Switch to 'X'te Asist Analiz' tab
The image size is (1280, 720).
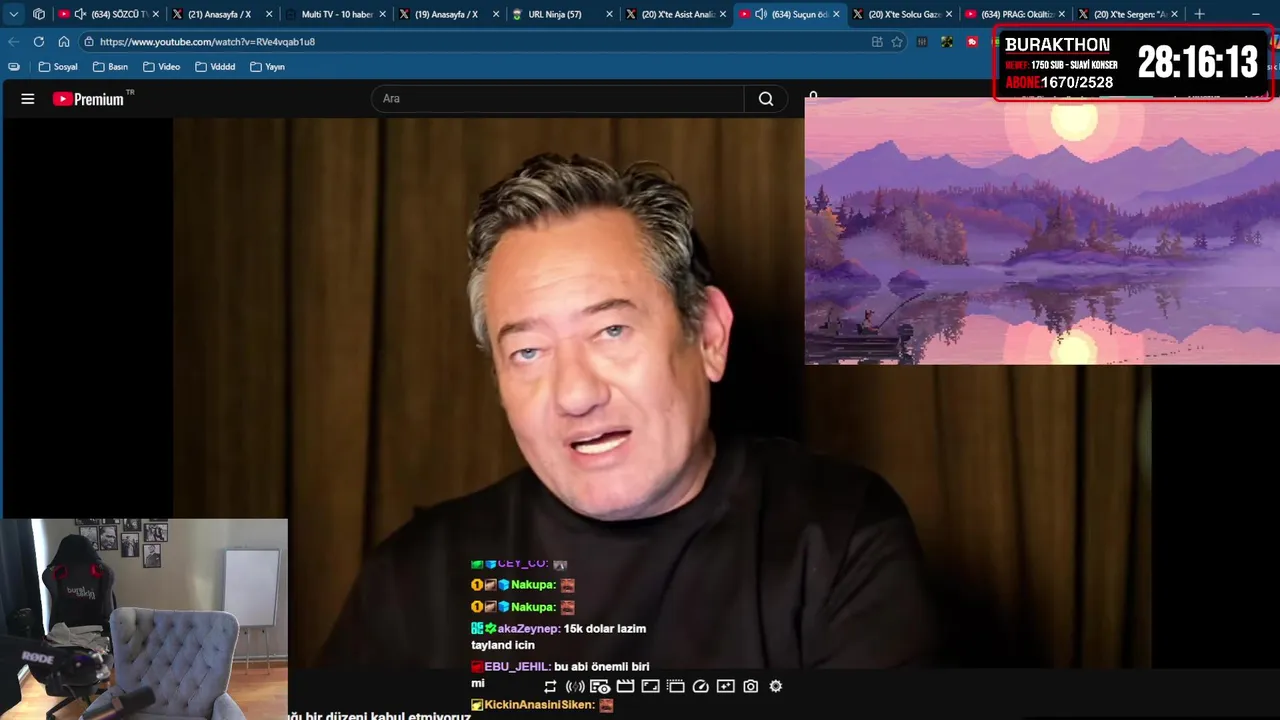(677, 14)
